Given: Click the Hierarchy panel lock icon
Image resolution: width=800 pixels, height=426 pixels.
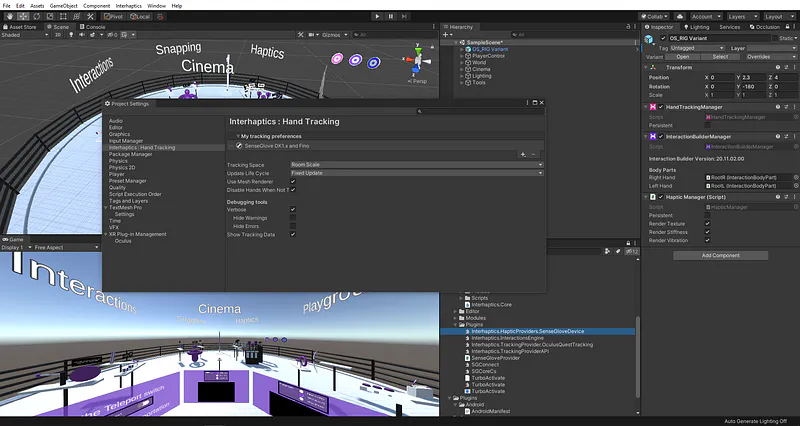Looking at the screenshot, I should (628, 27).
